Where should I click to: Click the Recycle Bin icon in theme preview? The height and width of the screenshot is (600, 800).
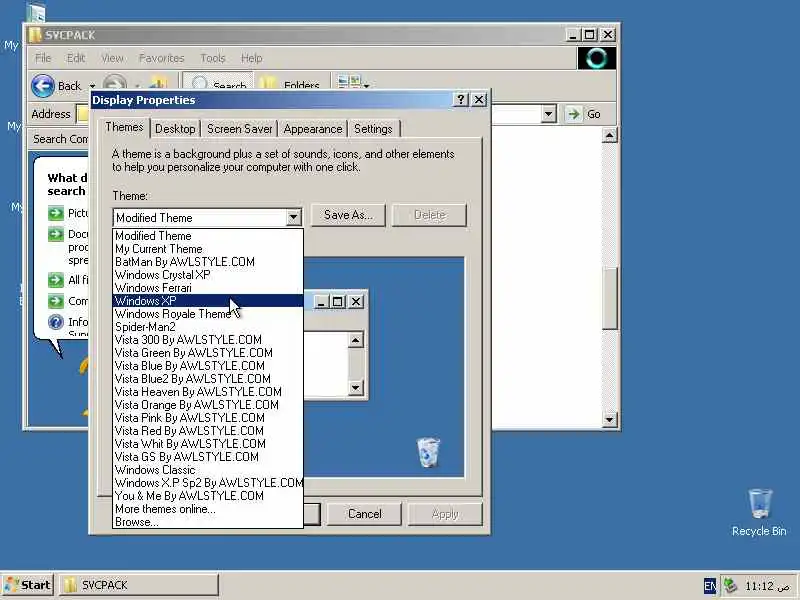click(428, 452)
